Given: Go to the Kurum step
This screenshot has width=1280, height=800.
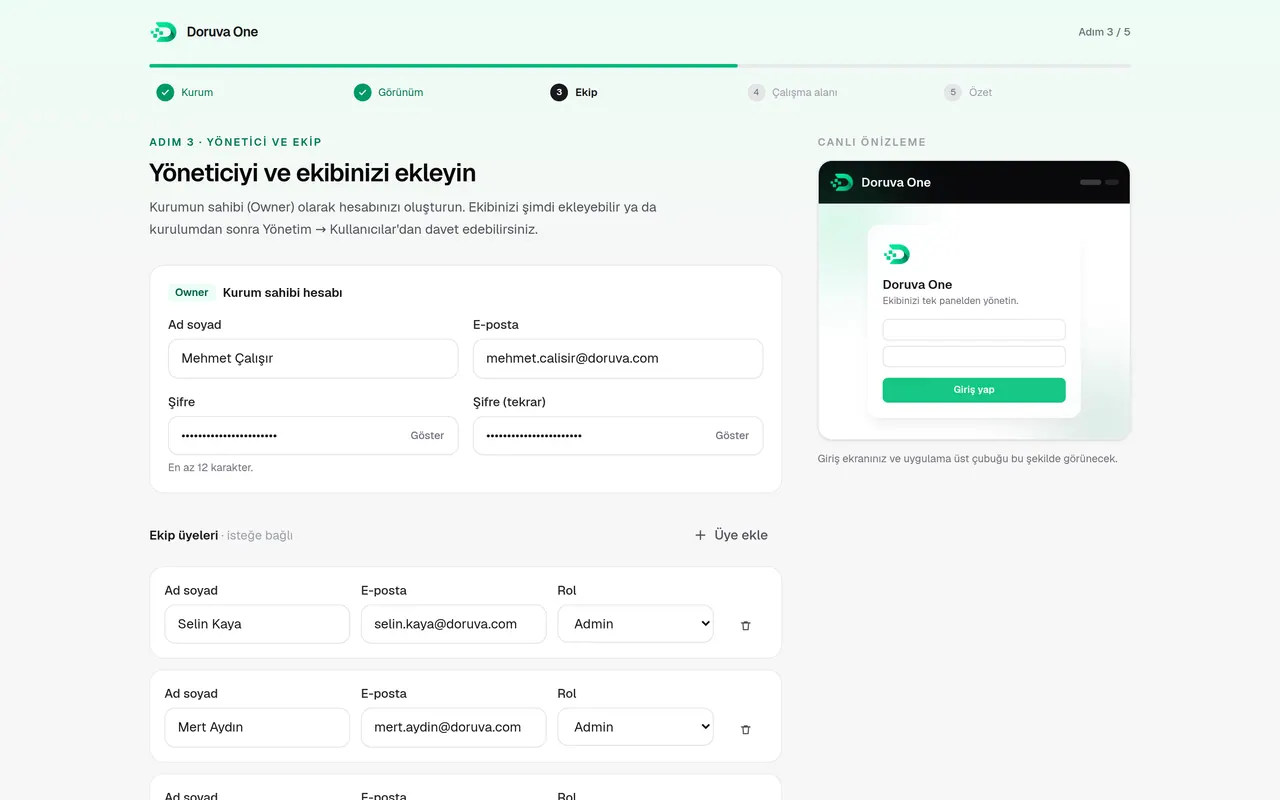Looking at the screenshot, I should point(185,92).
